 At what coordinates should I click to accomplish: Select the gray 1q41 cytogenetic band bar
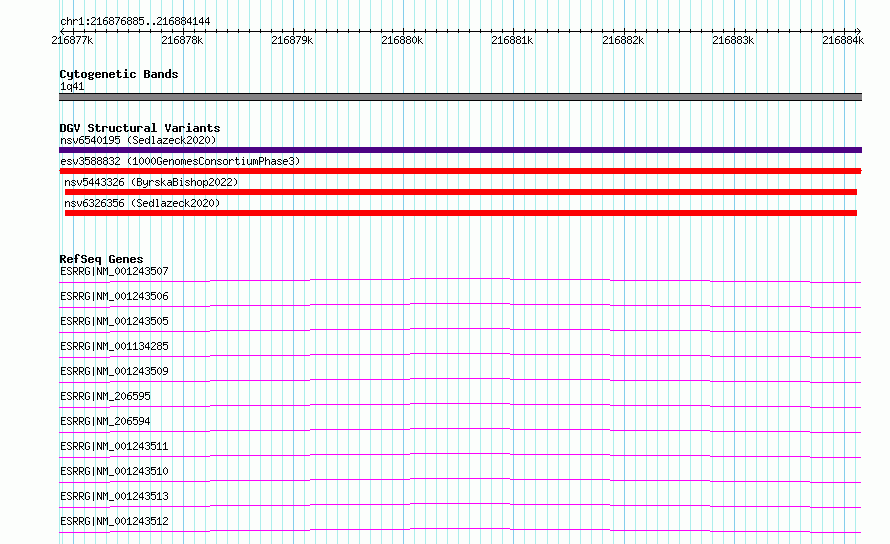point(460,97)
